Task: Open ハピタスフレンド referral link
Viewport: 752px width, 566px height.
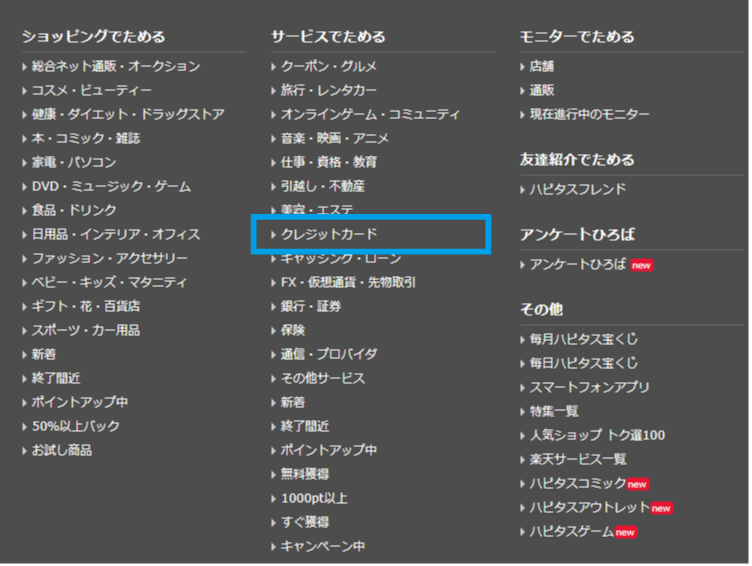Action: (x=578, y=190)
